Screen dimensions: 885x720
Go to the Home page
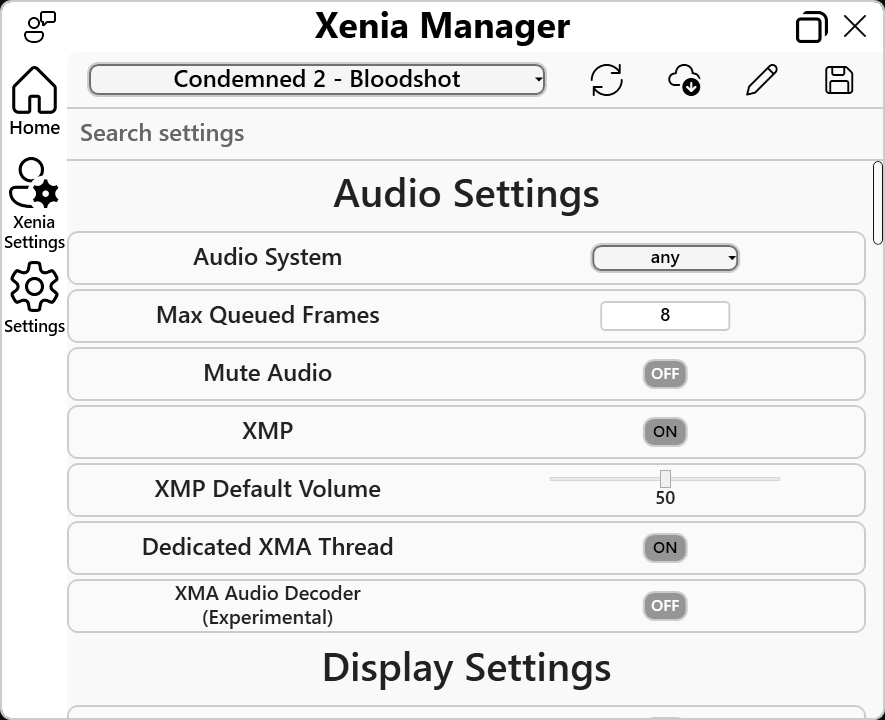[34, 101]
